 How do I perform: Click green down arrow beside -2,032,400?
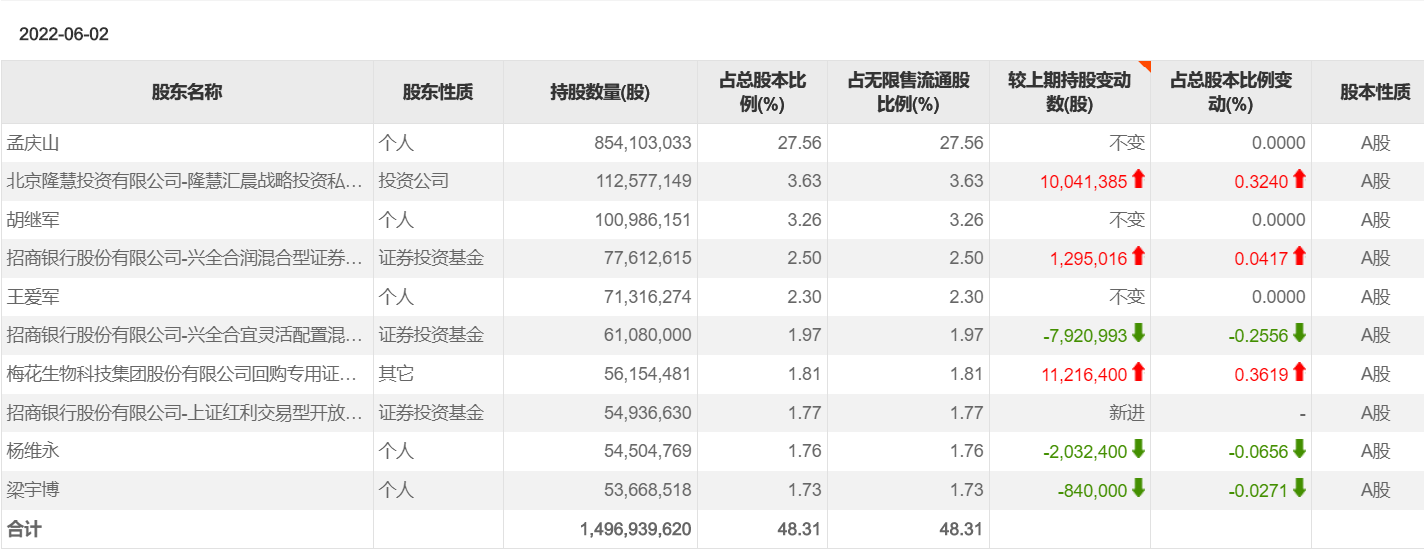pos(1138,450)
